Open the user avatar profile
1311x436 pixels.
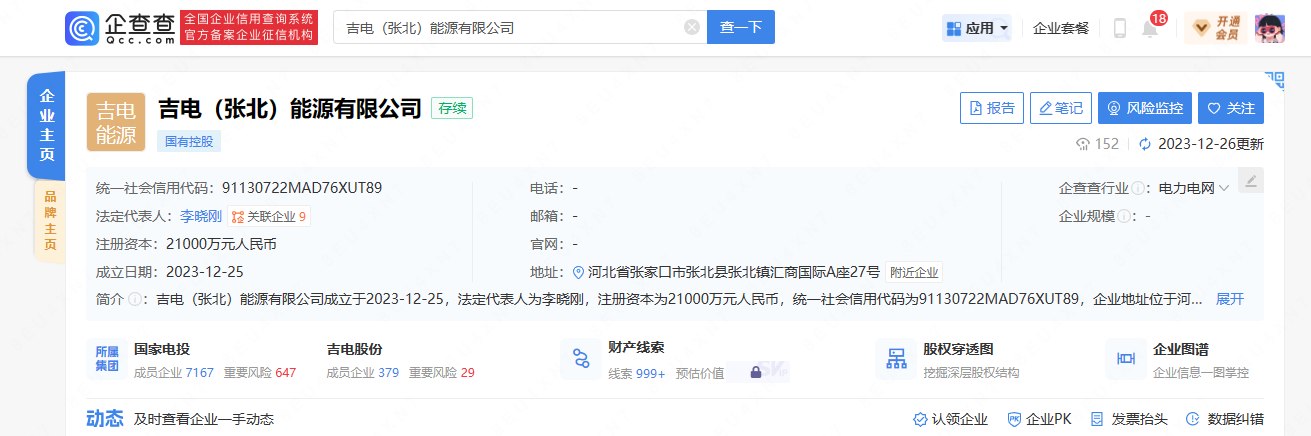pos(1269,28)
